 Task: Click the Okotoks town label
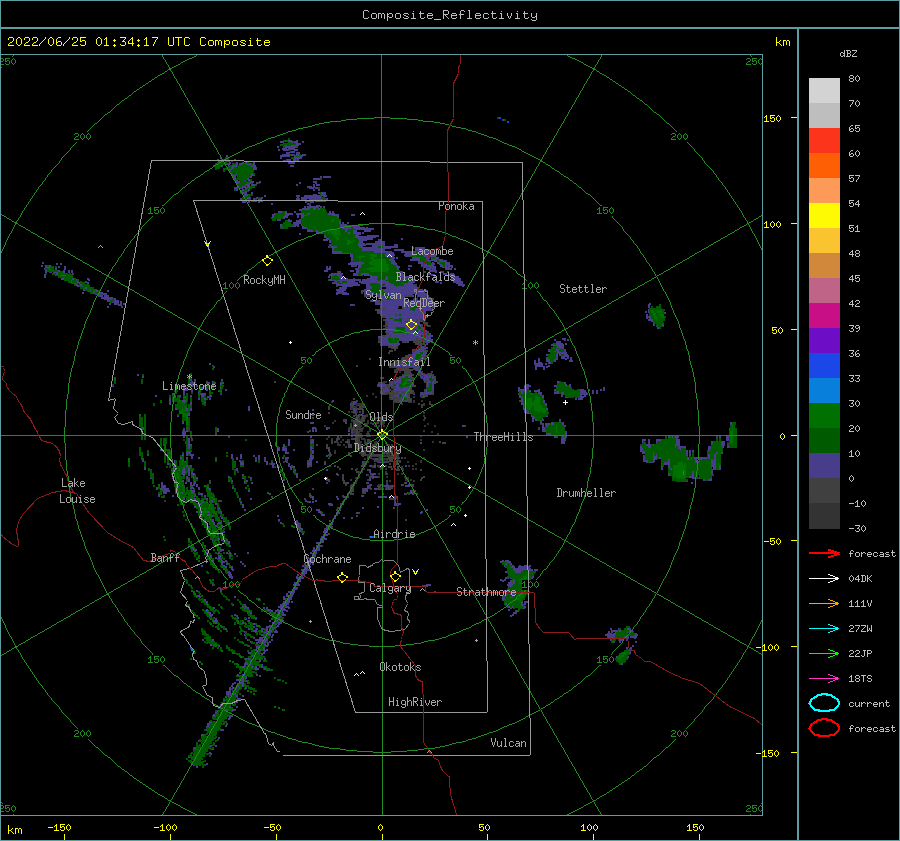point(400,667)
